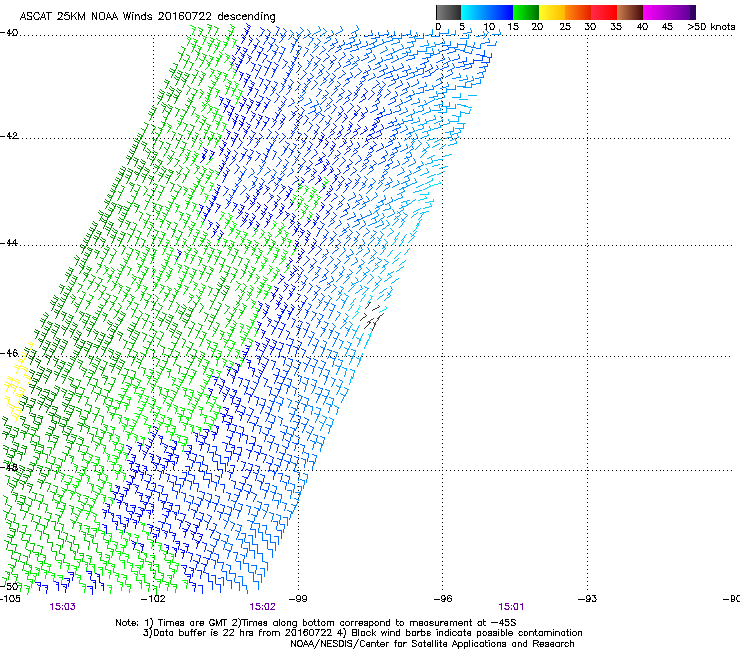The width and height of the screenshot is (740, 650).
Task: Click the green 15-20 knots legend segment
Action: pos(525,12)
